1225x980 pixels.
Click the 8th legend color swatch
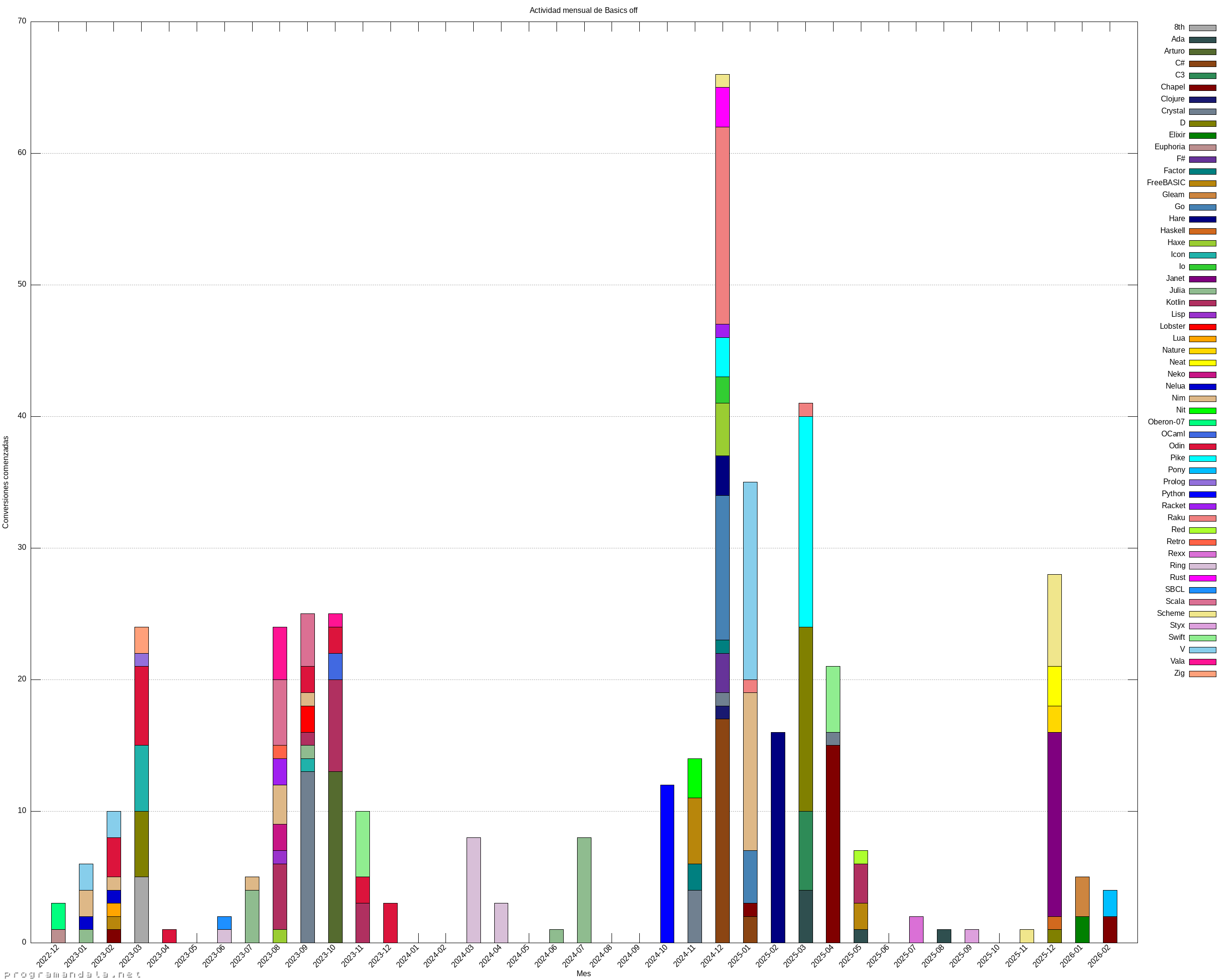pyautogui.click(x=1203, y=28)
